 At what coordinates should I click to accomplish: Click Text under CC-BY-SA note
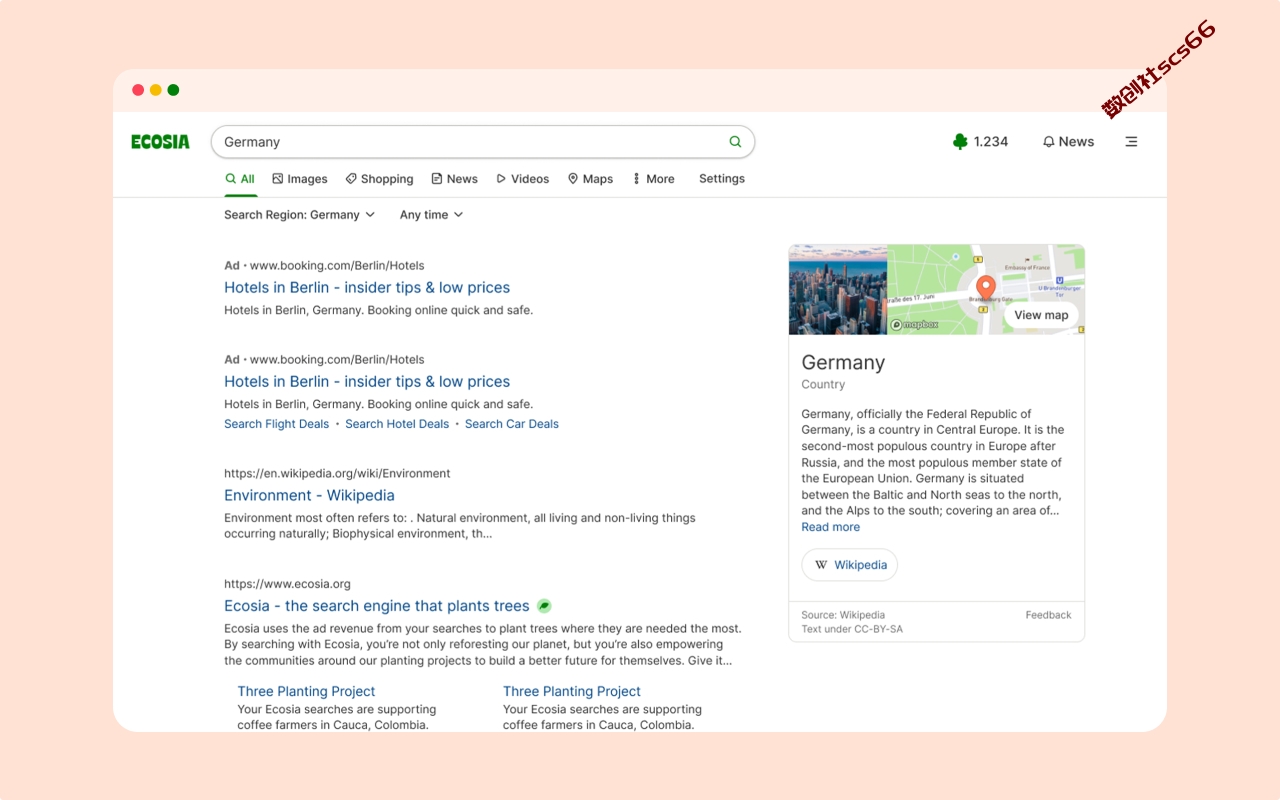click(852, 629)
